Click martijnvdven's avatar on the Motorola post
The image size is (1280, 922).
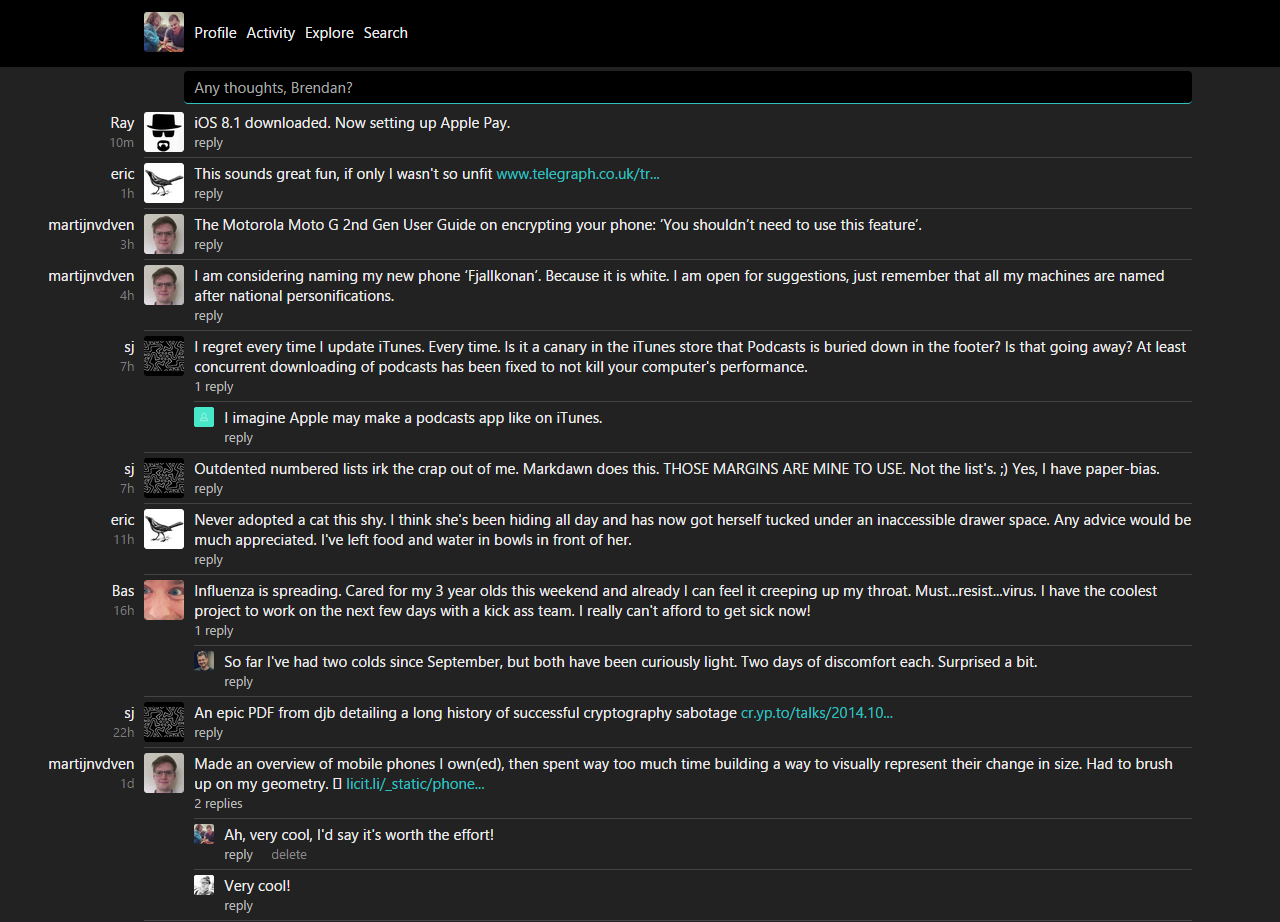(164, 234)
